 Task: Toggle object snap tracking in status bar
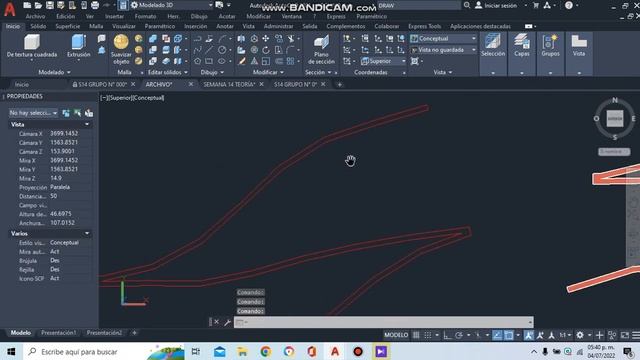pyautogui.click(x=497, y=335)
